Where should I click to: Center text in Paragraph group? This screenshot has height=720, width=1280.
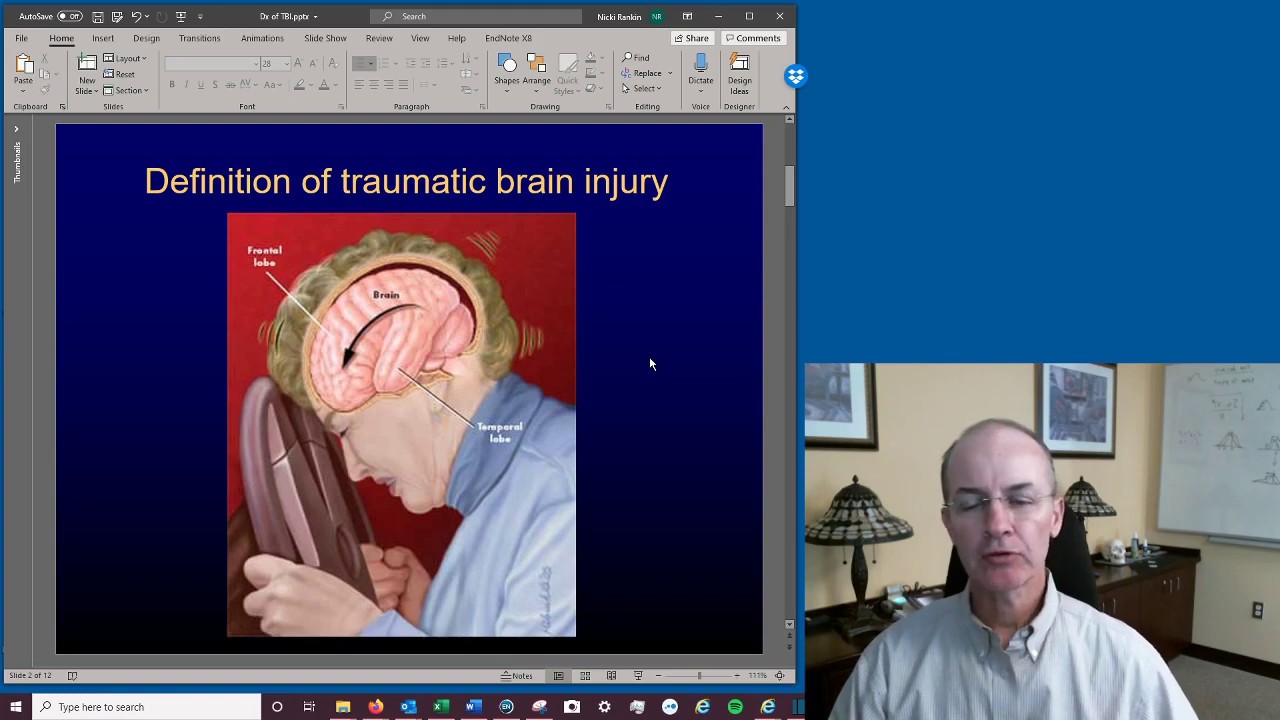pos(374,85)
